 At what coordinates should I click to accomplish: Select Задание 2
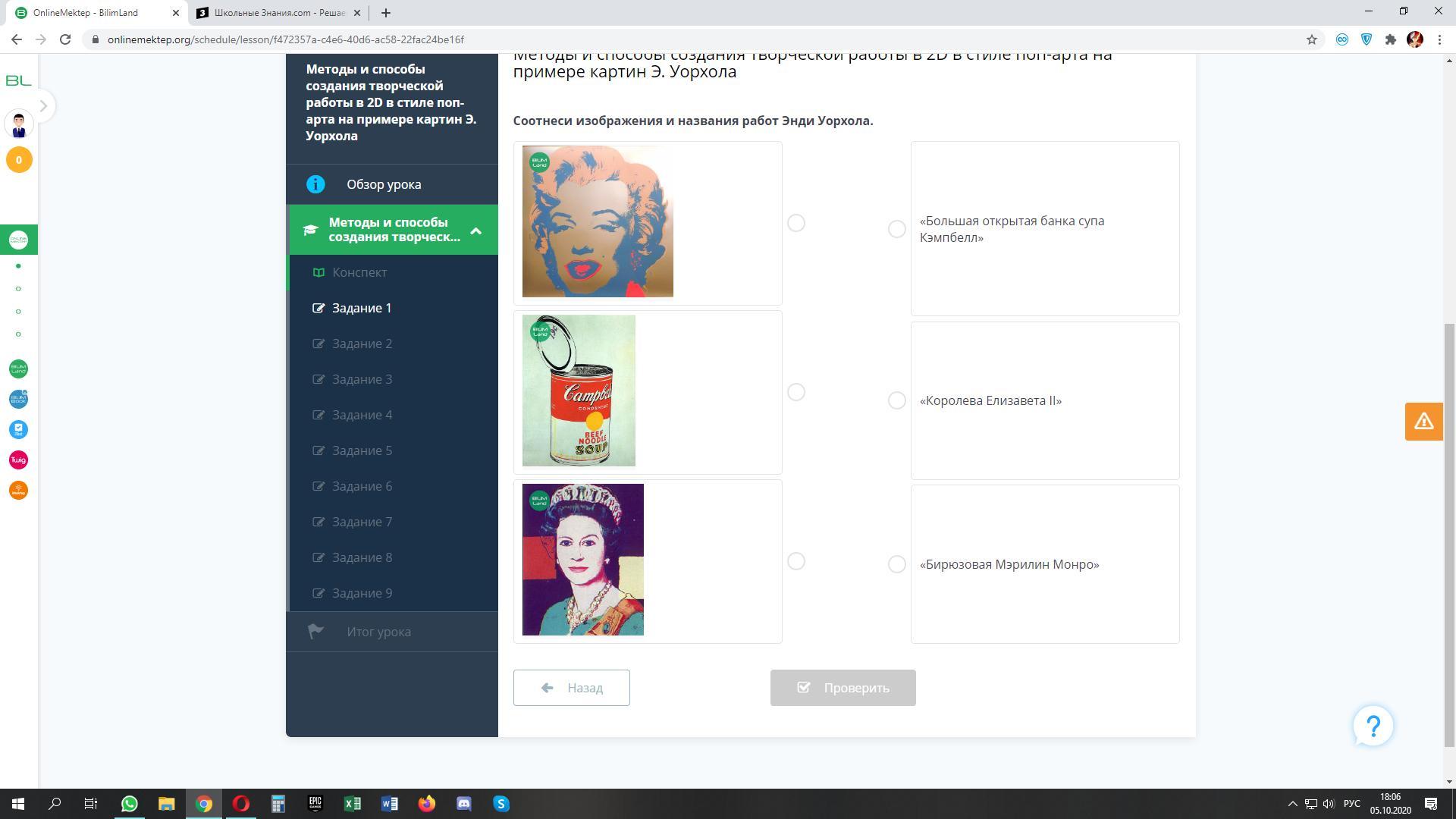[362, 344]
